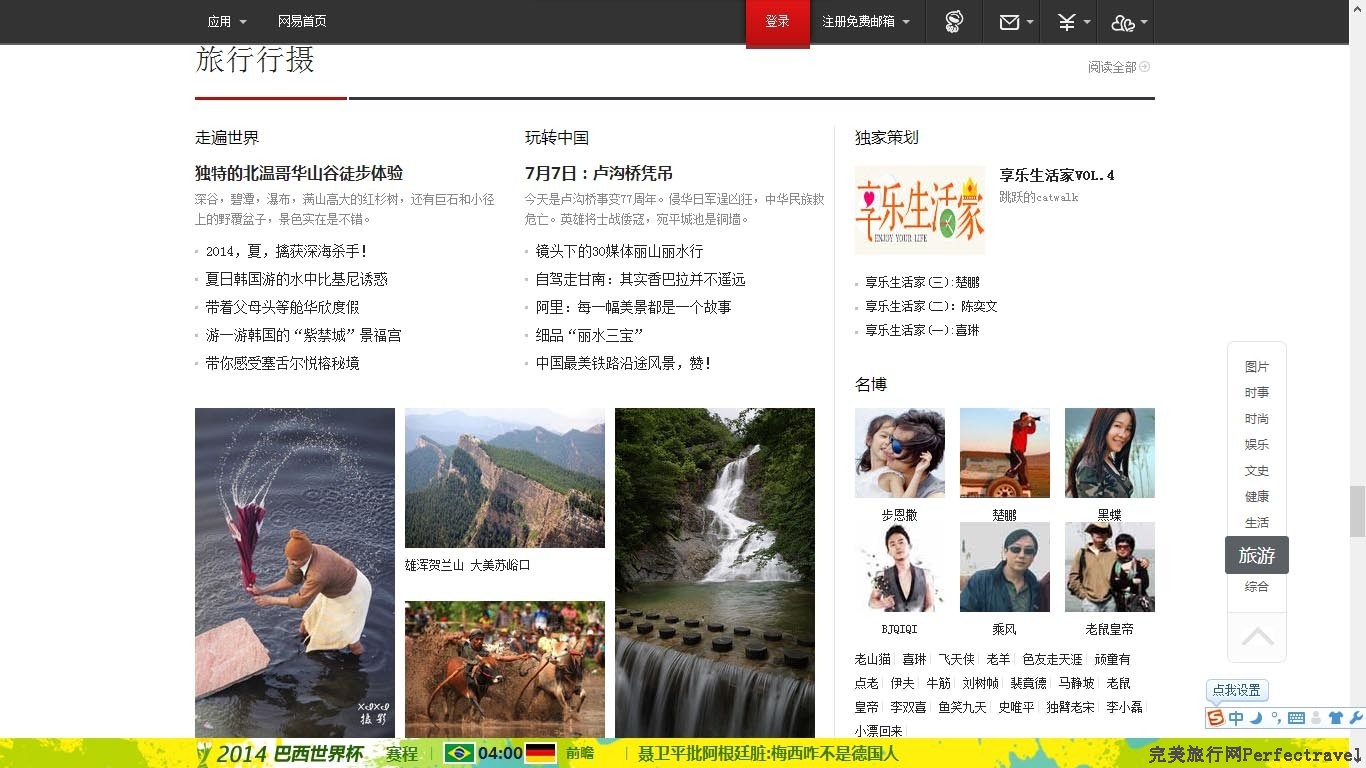Select highlighted 旅游 side nav item
1366x768 pixels.
[x=1257, y=555]
